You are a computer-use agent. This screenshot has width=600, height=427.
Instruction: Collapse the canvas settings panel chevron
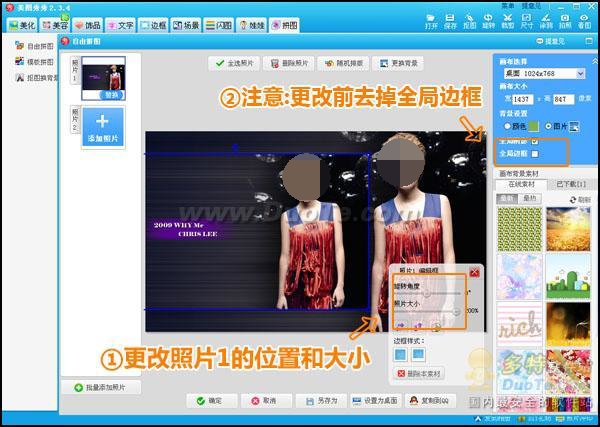pos(595,61)
